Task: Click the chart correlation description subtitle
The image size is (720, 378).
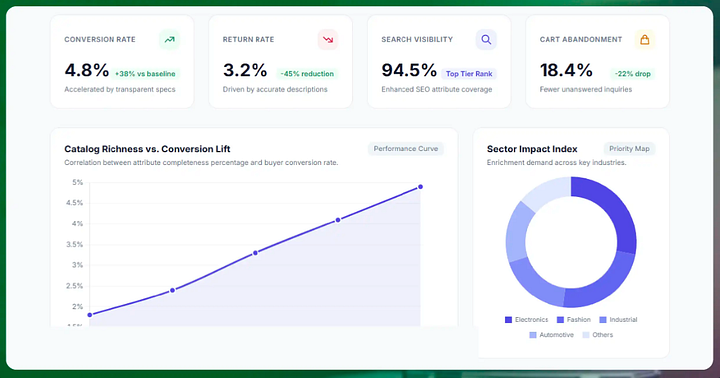Action: coord(201,163)
